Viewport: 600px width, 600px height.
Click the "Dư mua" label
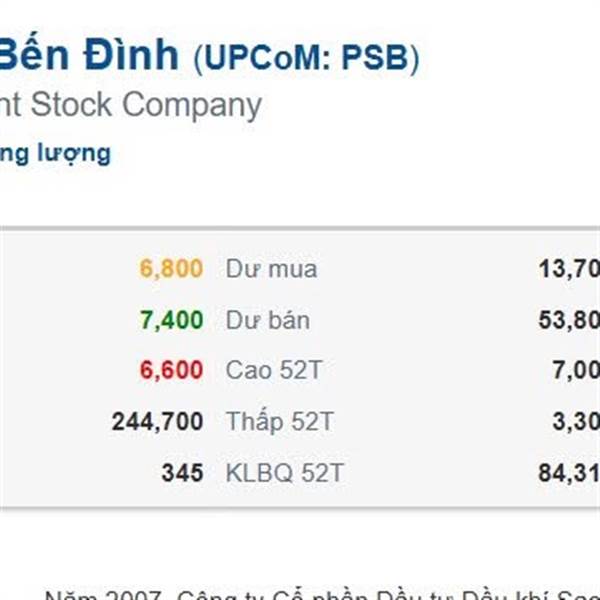271,269
